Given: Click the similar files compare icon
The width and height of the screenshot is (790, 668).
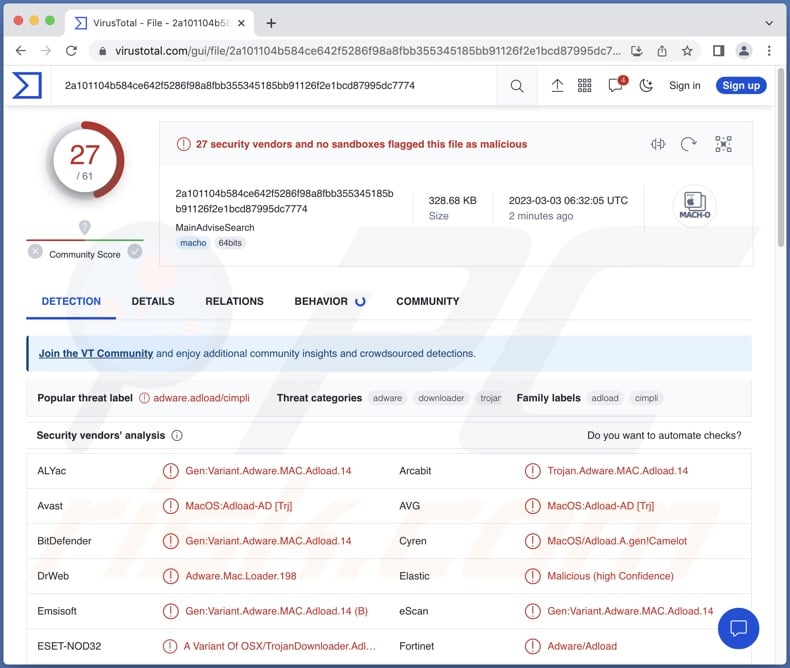Looking at the screenshot, I should tap(658, 145).
